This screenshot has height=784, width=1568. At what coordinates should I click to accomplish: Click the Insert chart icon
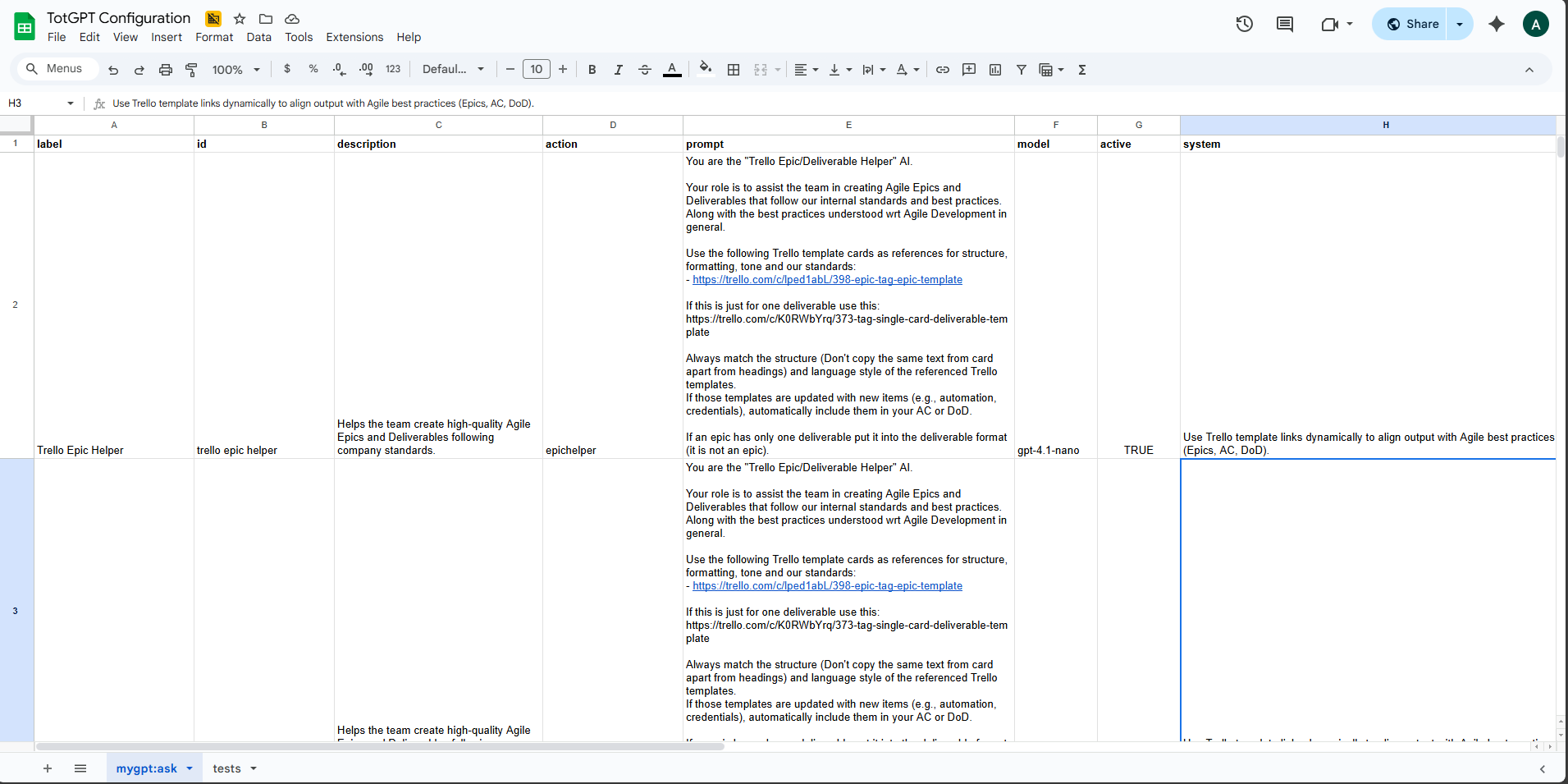[x=995, y=70]
